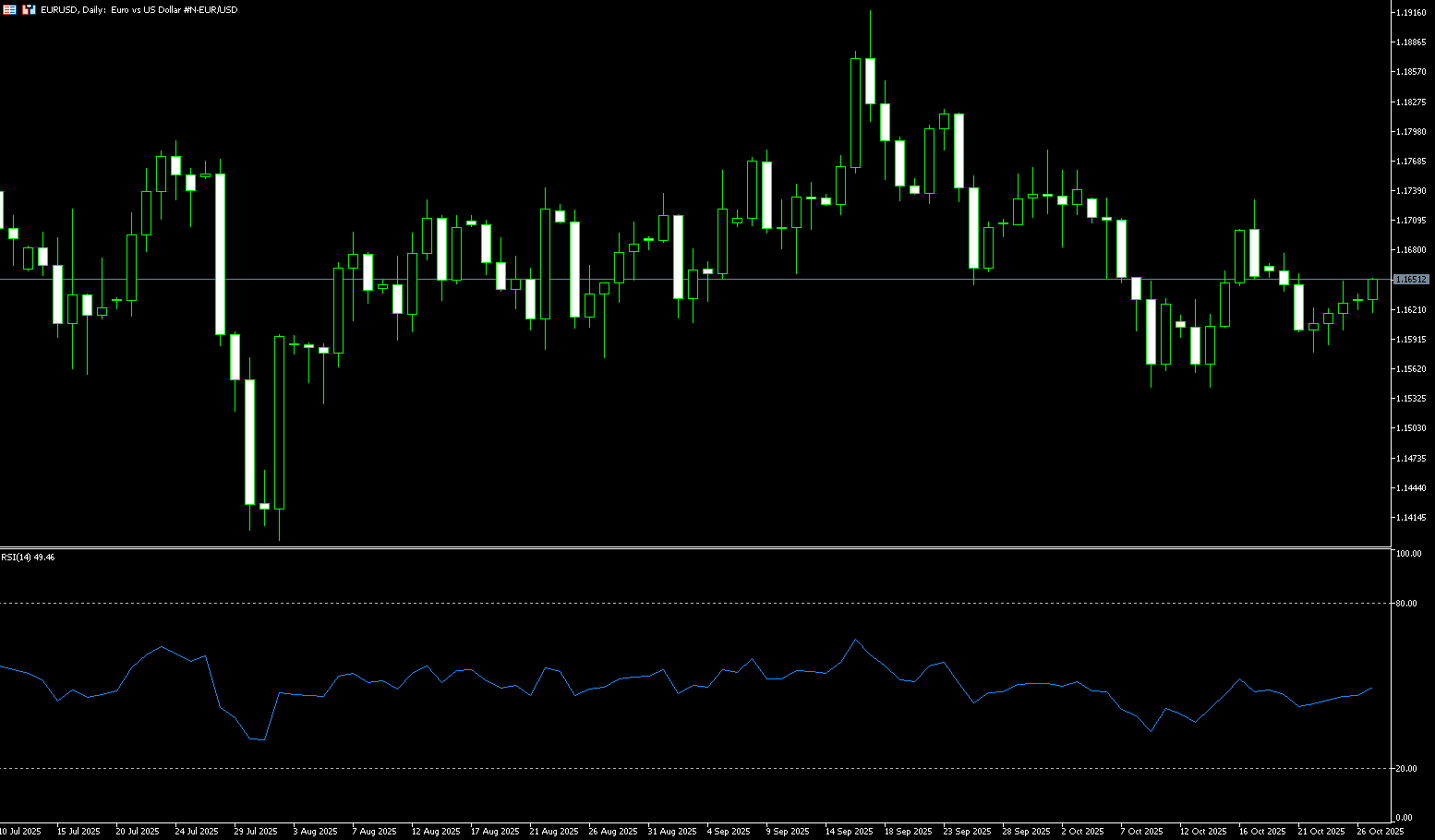The height and width of the screenshot is (840, 1435).
Task: Select the 29 Jul 2025 date label
Action: pyautogui.click(x=256, y=832)
